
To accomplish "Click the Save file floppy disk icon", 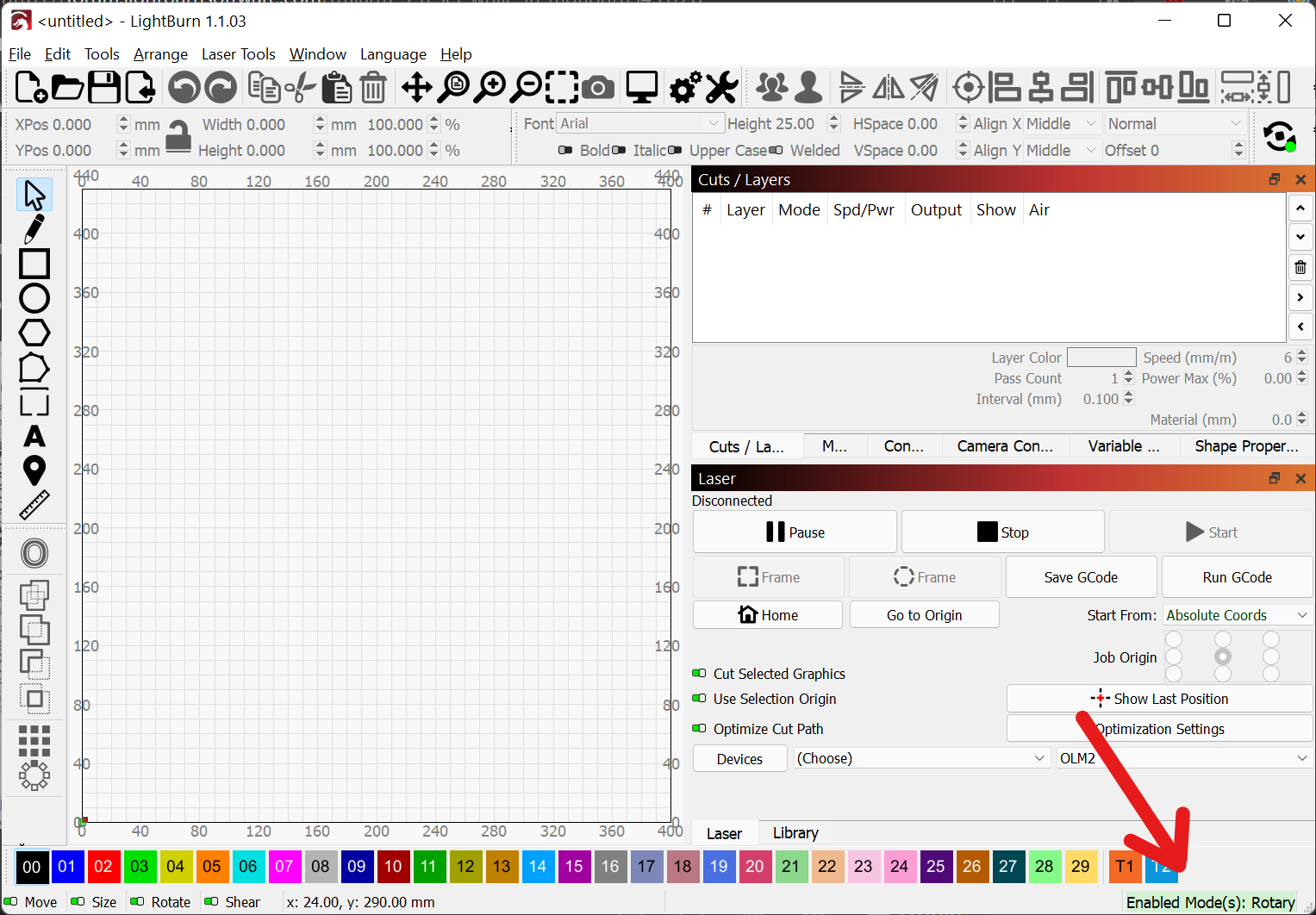I will (x=103, y=87).
